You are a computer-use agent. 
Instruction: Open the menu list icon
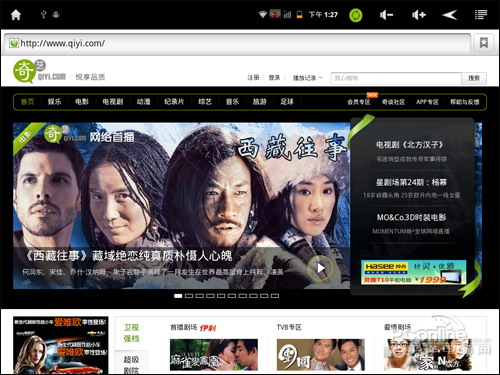point(481,15)
